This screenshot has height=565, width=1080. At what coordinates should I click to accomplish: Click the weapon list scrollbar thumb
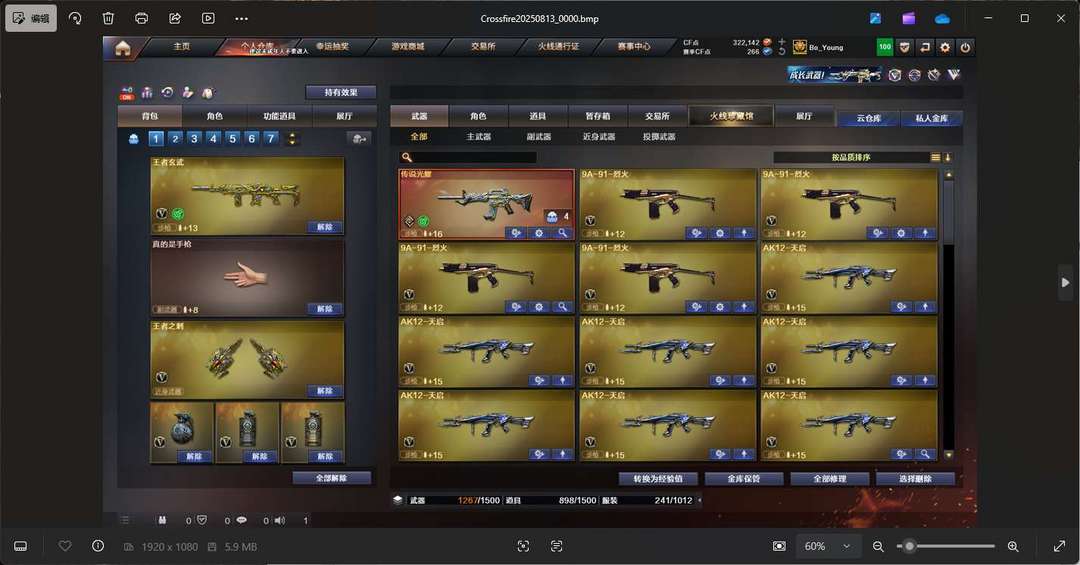click(948, 213)
